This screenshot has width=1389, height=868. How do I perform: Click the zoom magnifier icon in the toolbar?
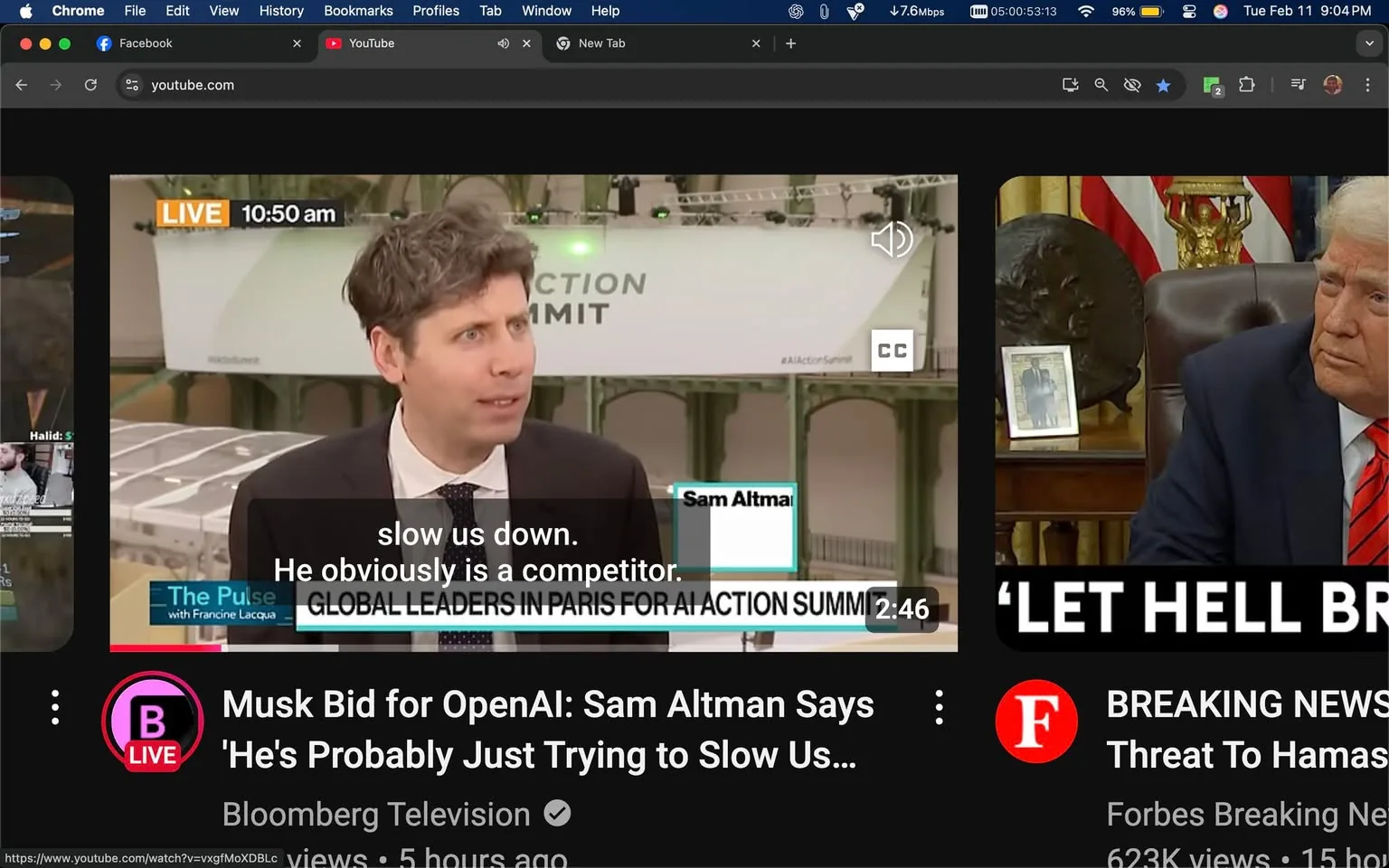[1101, 84]
